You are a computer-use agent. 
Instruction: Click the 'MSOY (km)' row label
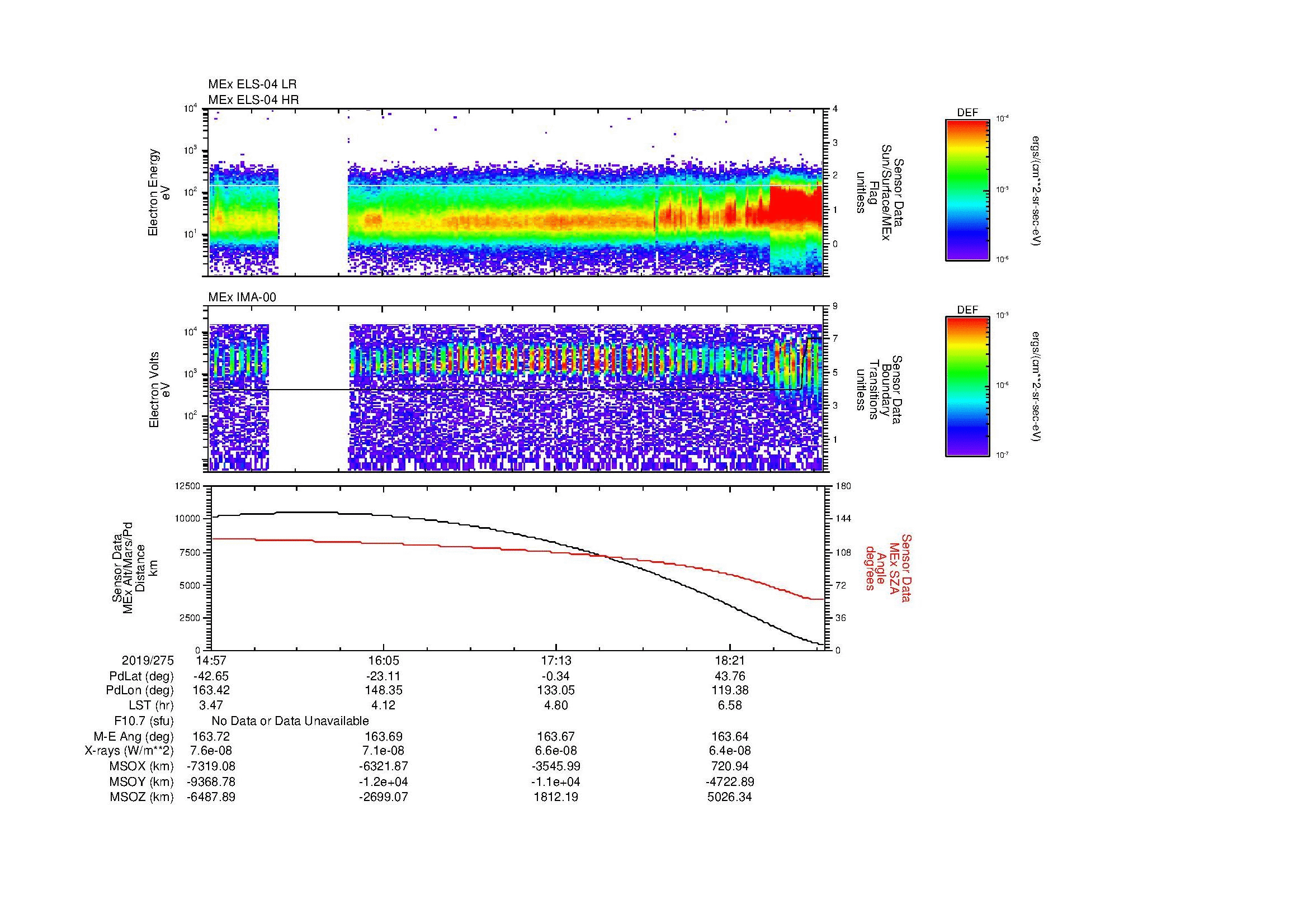(x=142, y=781)
